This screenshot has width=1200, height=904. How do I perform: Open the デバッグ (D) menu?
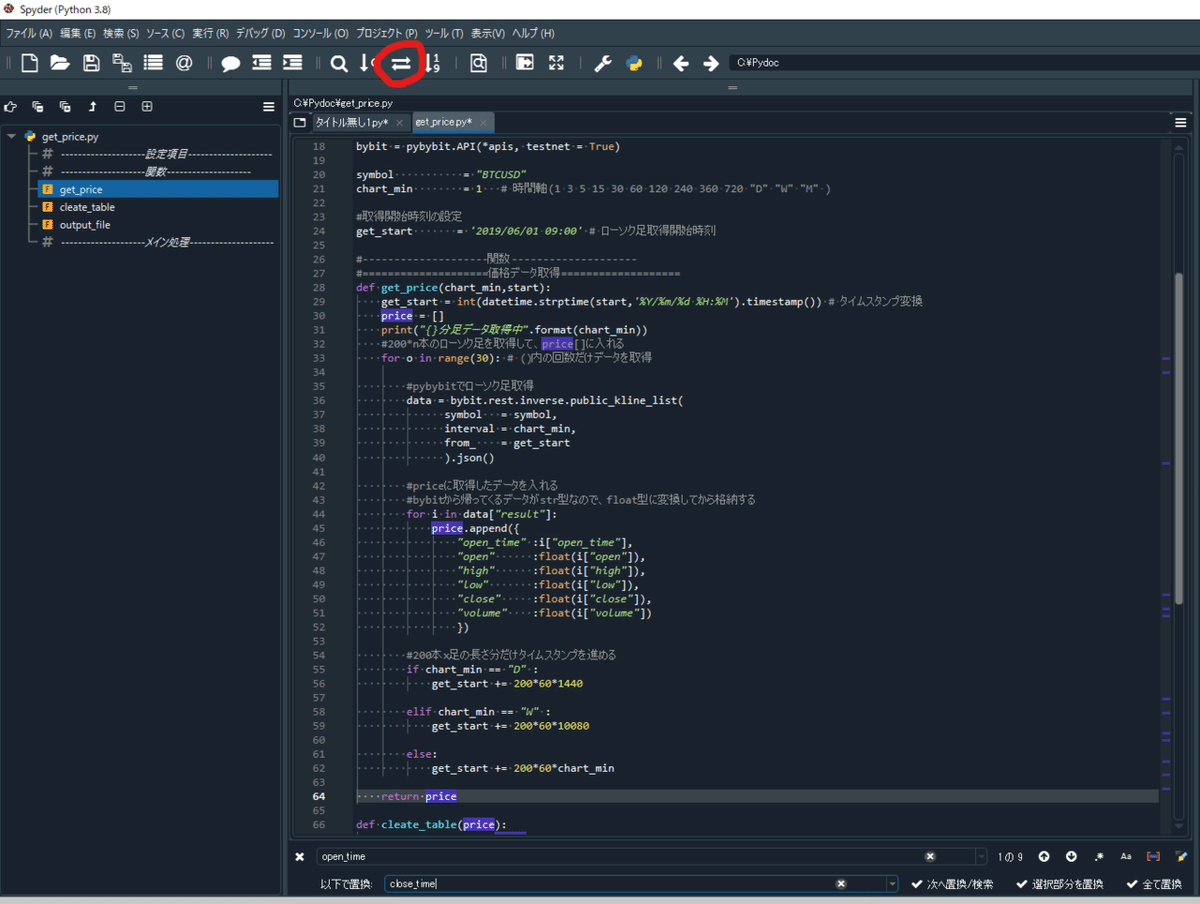pyautogui.click(x=260, y=33)
